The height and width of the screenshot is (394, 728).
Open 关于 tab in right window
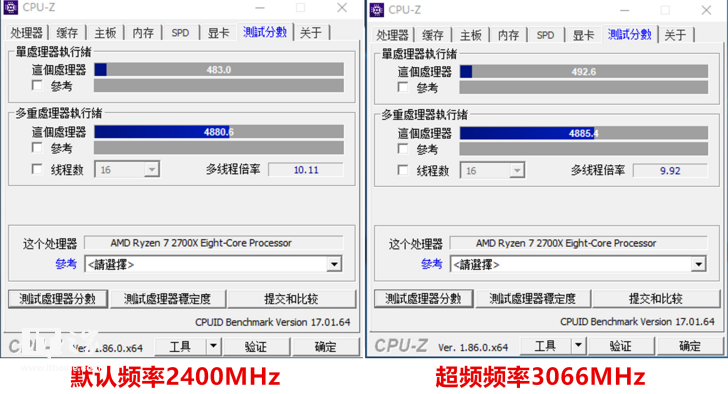675,35
